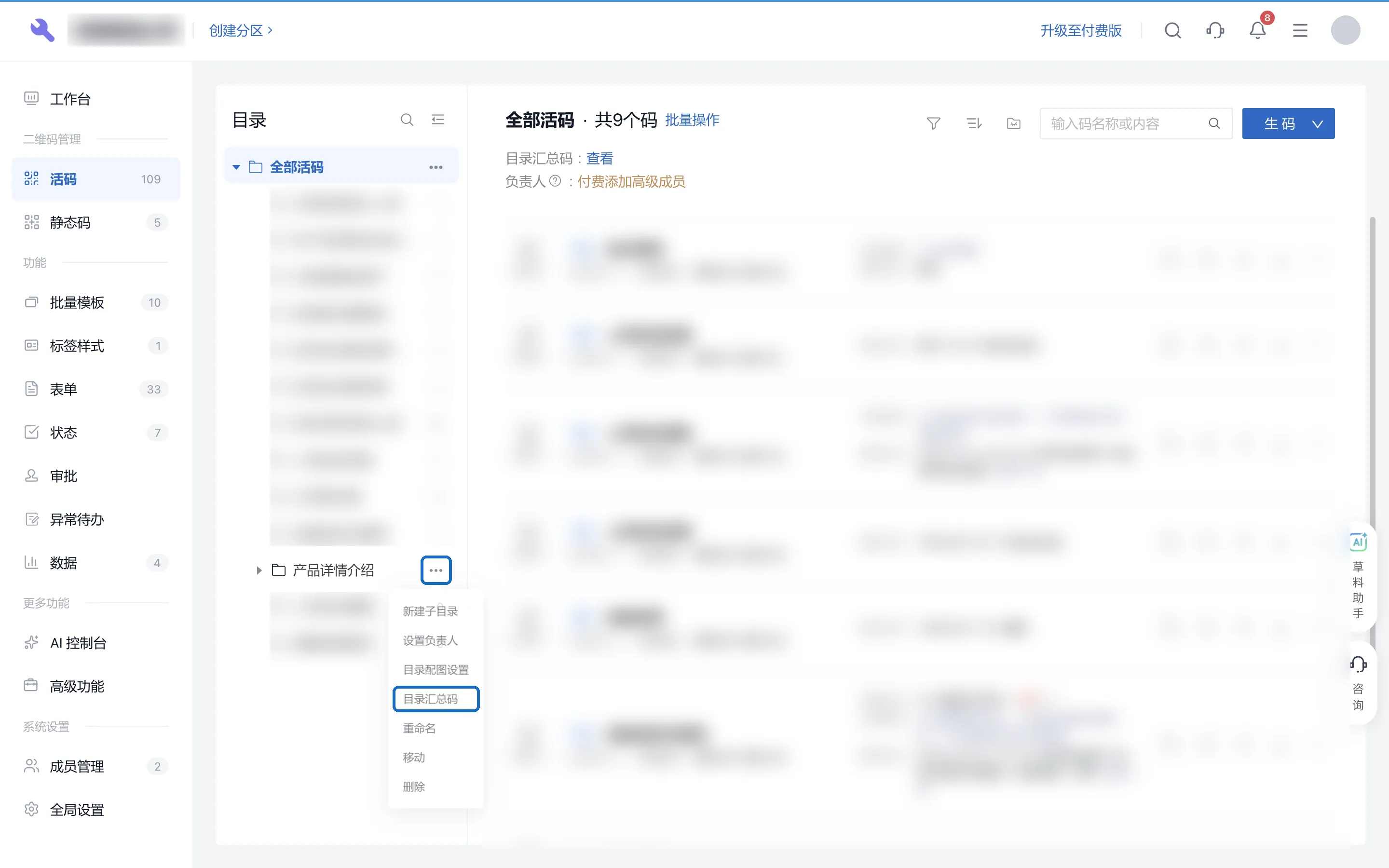Image resolution: width=1389 pixels, height=868 pixels.
Task: Expand the 产品详情介绍 folder
Action: pyautogui.click(x=259, y=570)
